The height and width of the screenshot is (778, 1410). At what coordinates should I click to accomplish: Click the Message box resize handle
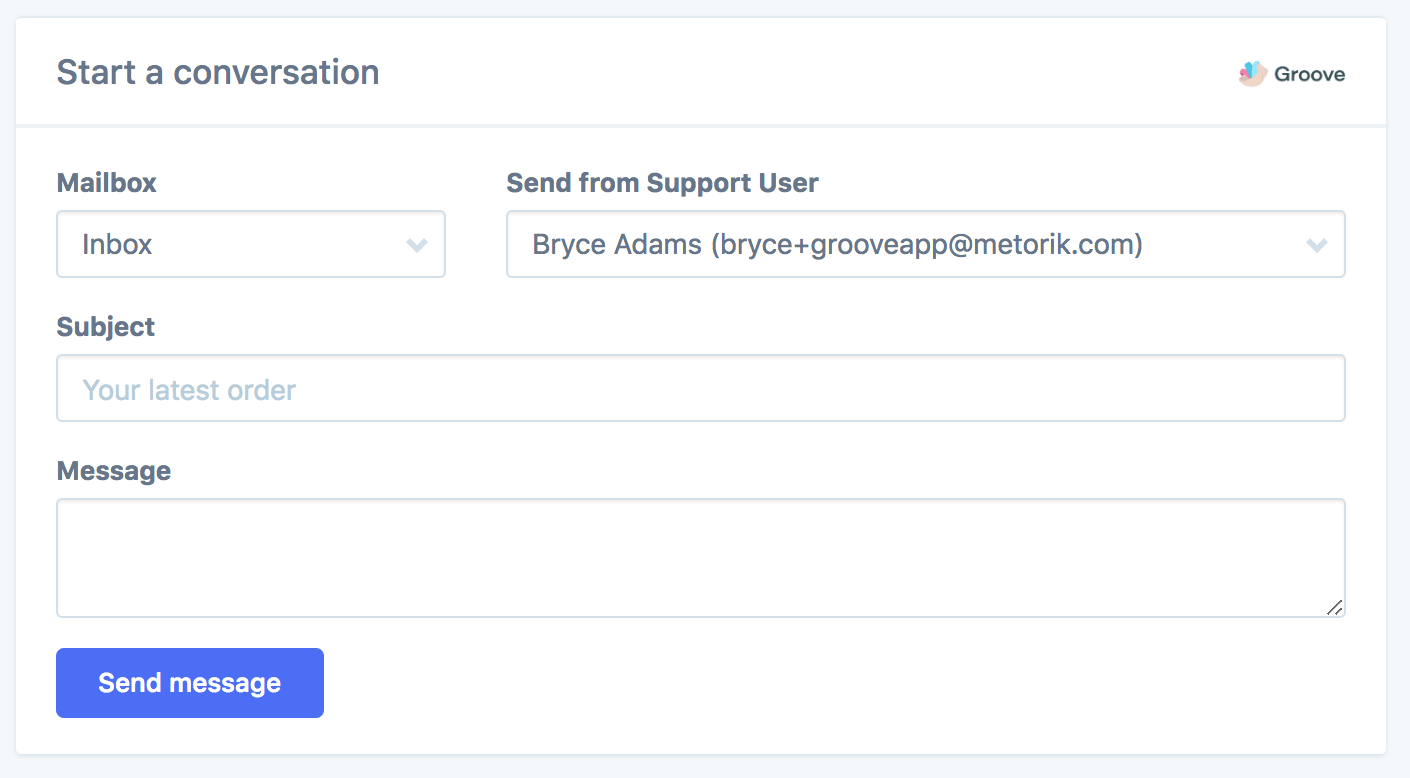click(1334, 607)
